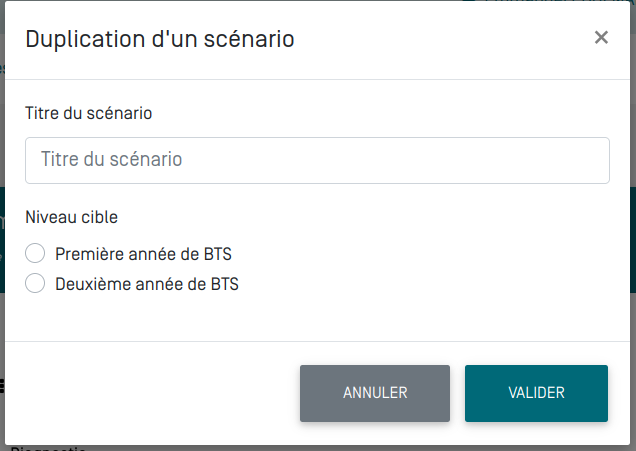Click the grey placeholder text in the title field
The image size is (636, 451).
click(x=111, y=160)
